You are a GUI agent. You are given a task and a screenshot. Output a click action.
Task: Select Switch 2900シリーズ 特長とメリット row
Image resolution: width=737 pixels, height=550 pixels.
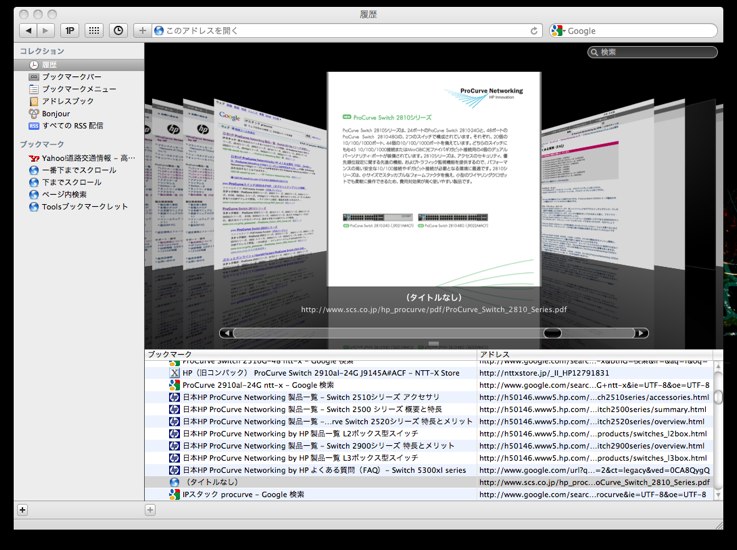(429, 446)
